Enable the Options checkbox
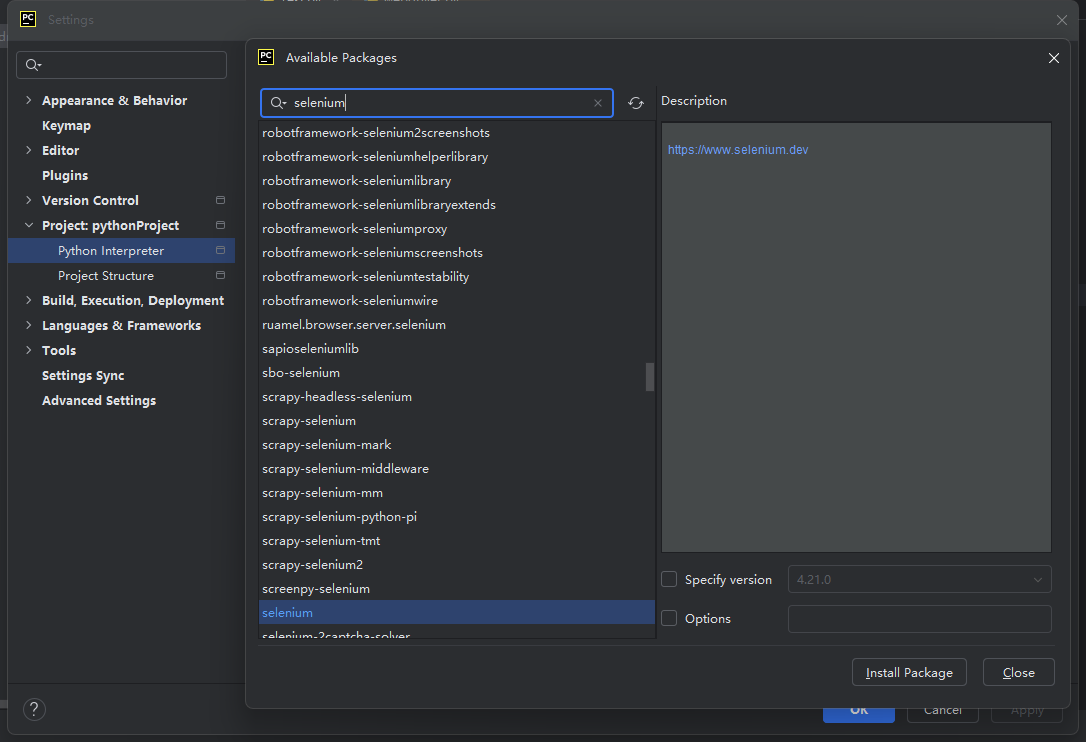This screenshot has height=742, width=1086. coord(668,618)
